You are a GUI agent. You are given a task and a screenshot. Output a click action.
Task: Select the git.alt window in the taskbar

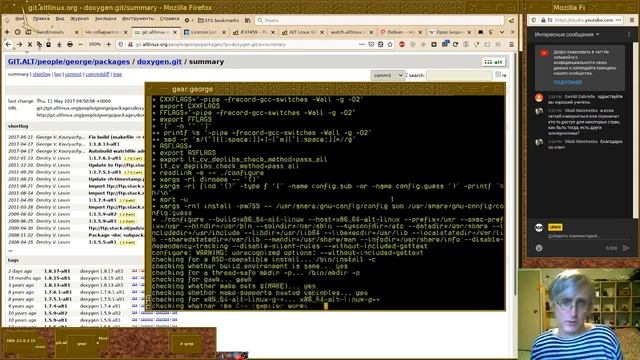61,343
